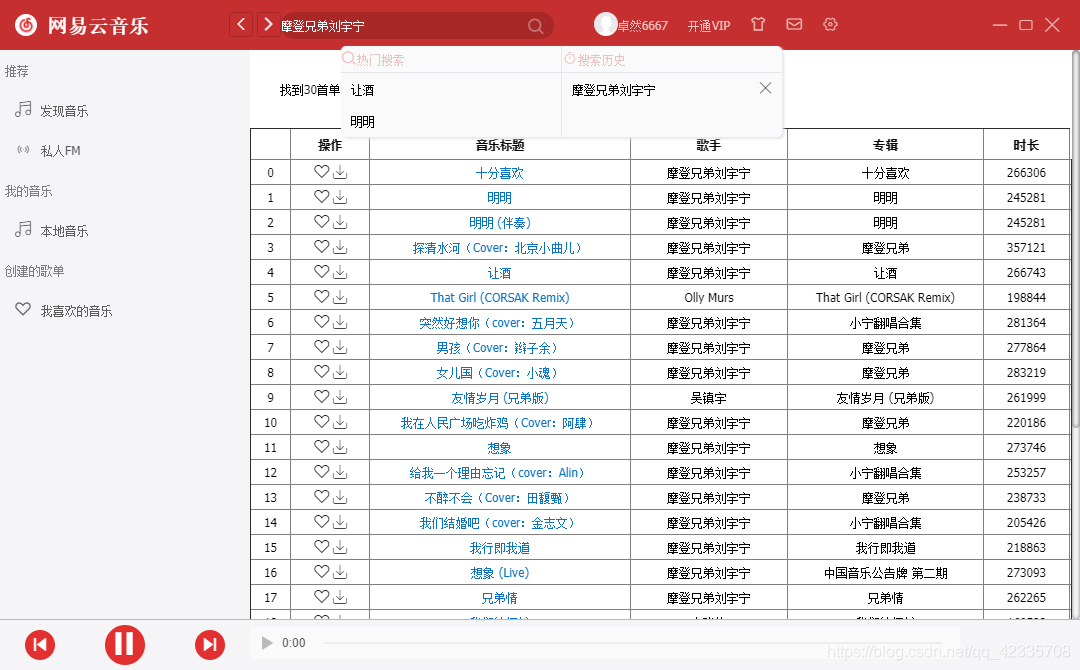Open song link 我们结婚吧 (cover: 金志文)
The image size is (1080, 670).
click(499, 523)
